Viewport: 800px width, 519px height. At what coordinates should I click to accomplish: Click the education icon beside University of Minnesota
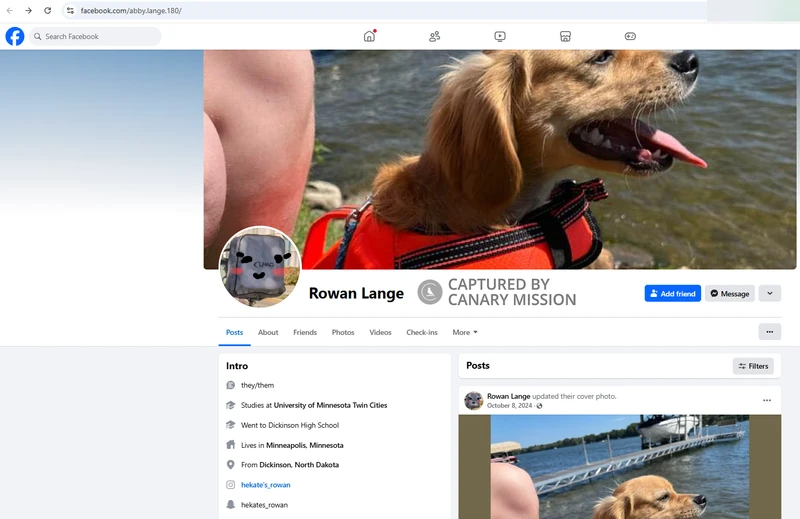(231, 405)
